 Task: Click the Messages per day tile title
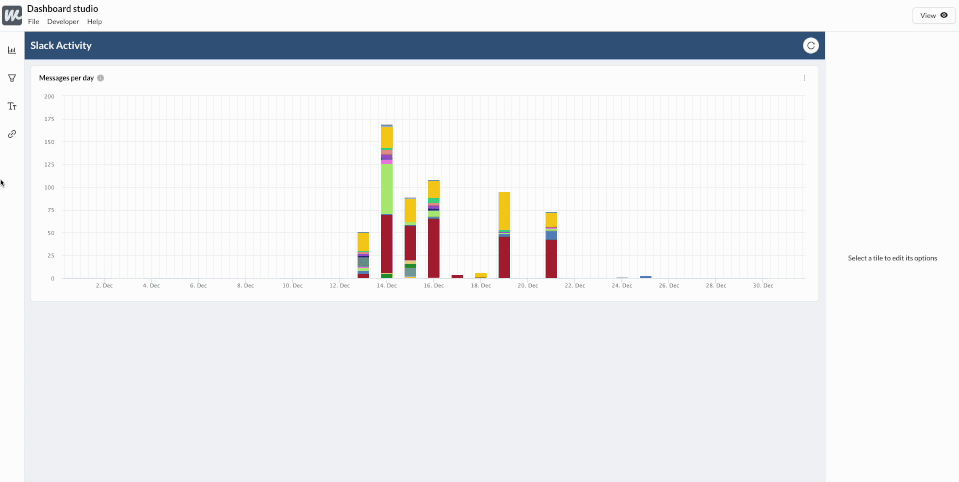[x=66, y=78]
